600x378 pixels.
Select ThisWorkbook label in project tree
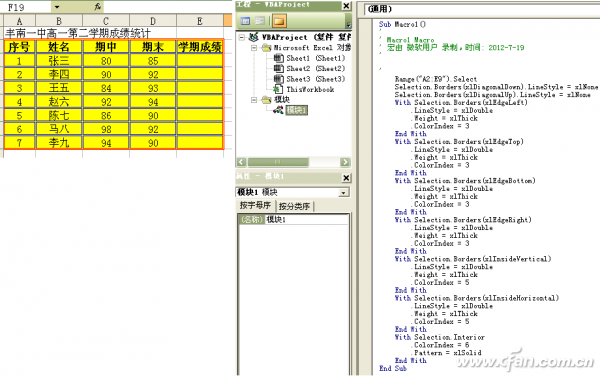[x=310, y=89]
